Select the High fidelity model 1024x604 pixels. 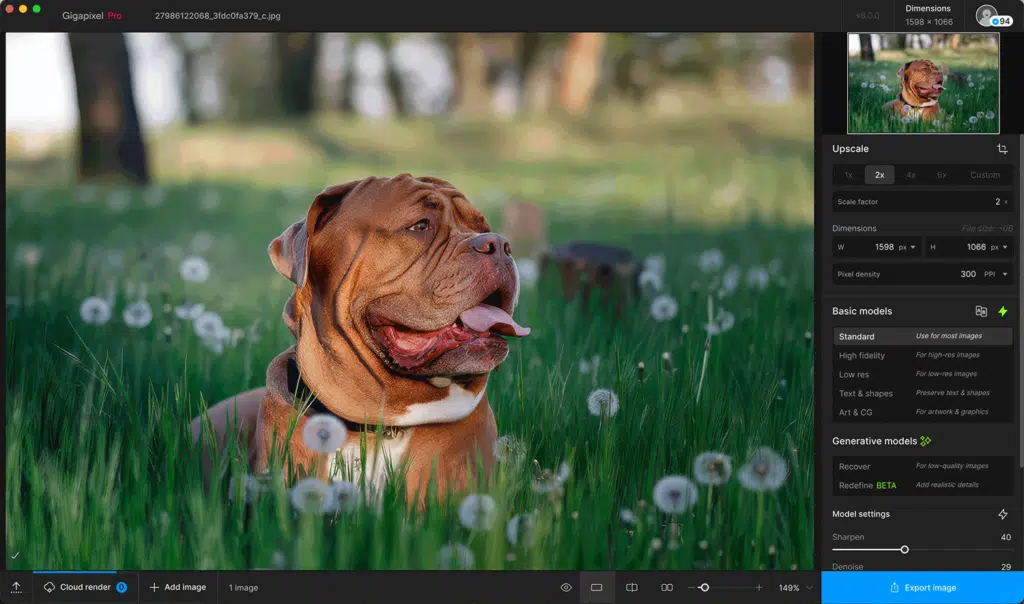point(862,356)
